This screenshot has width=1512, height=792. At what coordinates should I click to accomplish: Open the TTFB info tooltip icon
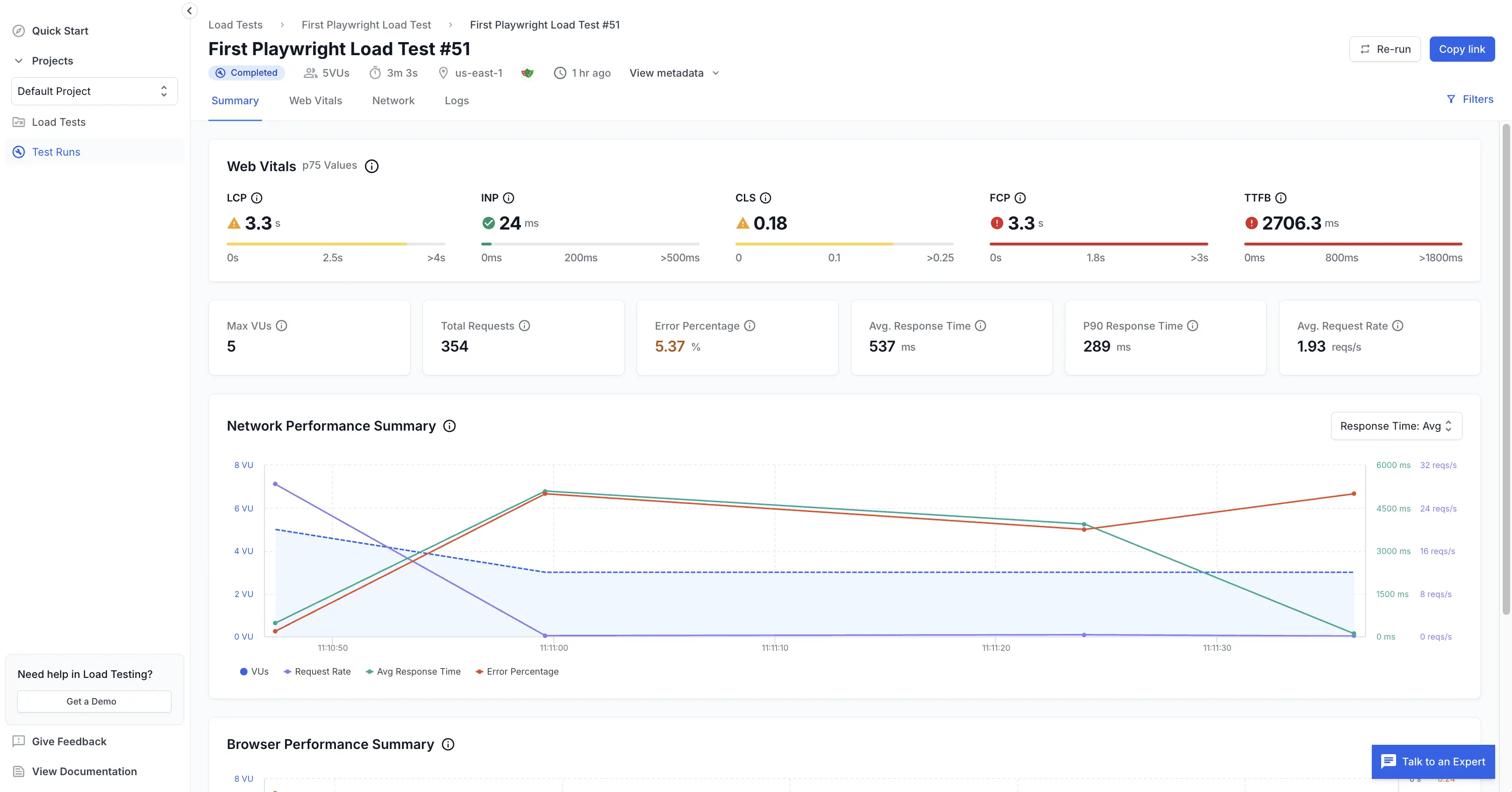(1281, 198)
